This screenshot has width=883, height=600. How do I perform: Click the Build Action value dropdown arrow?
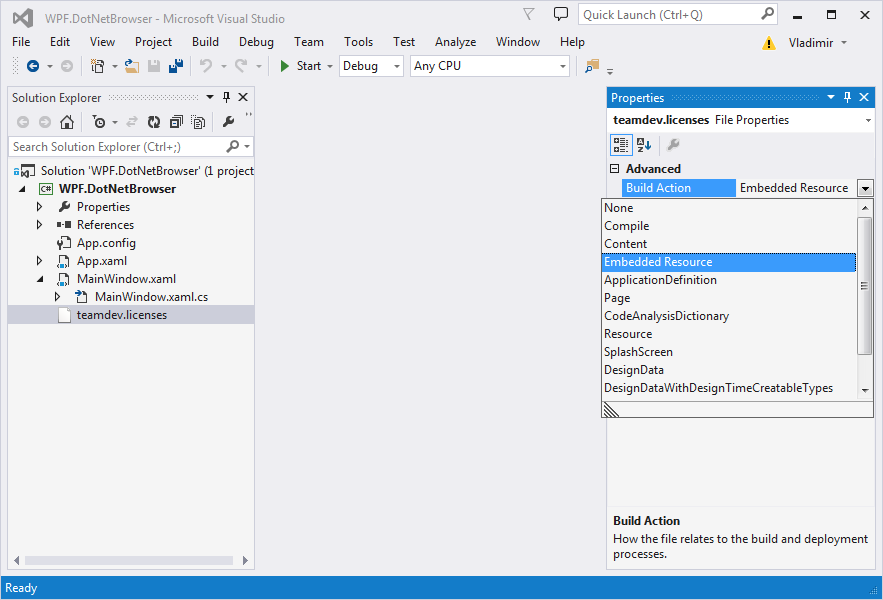[x=865, y=188]
